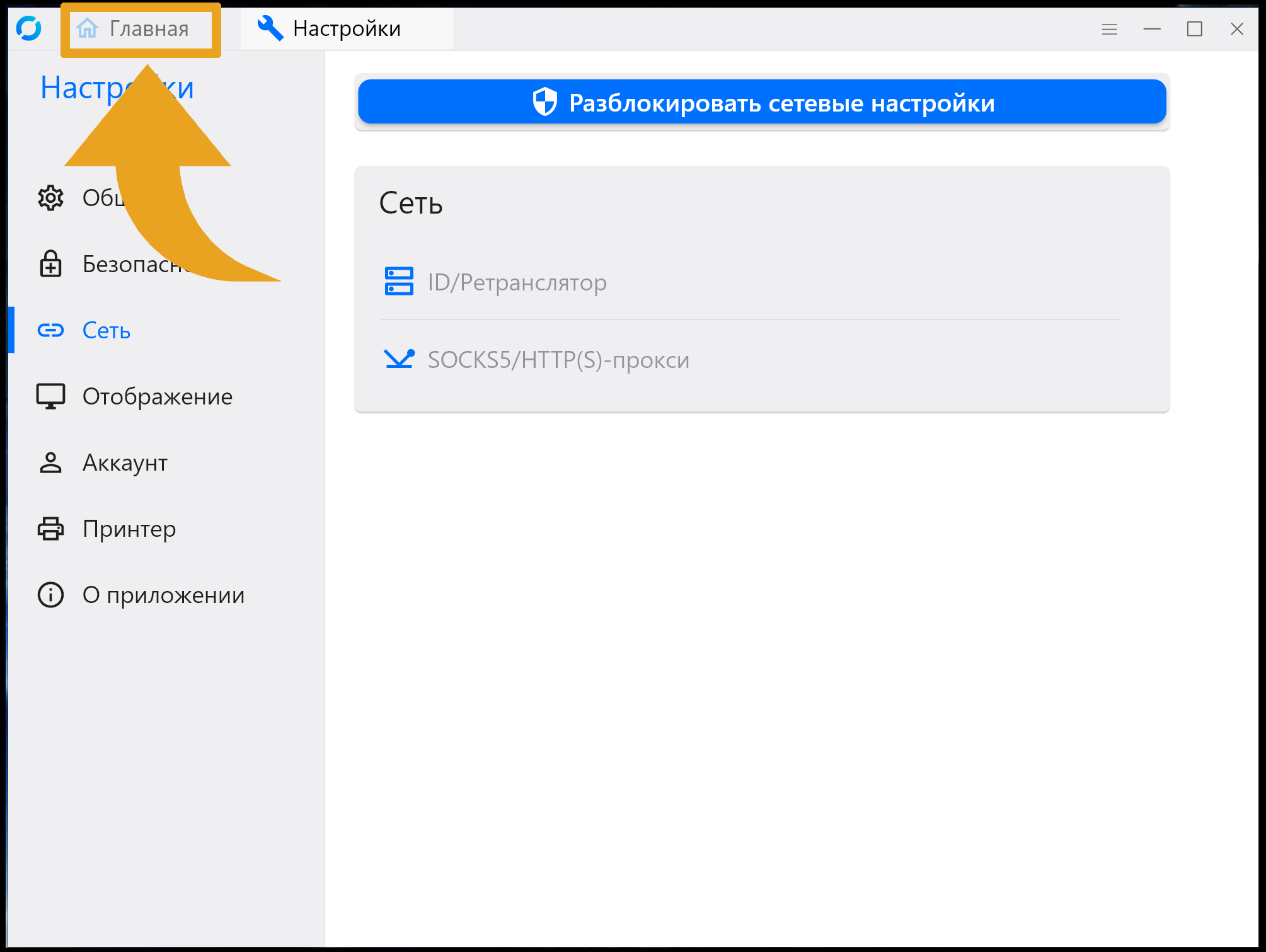This screenshot has width=1266, height=952.
Task: Click the proxy icon beside SOCKS5/HTTP(S)-прокси
Action: (x=398, y=360)
